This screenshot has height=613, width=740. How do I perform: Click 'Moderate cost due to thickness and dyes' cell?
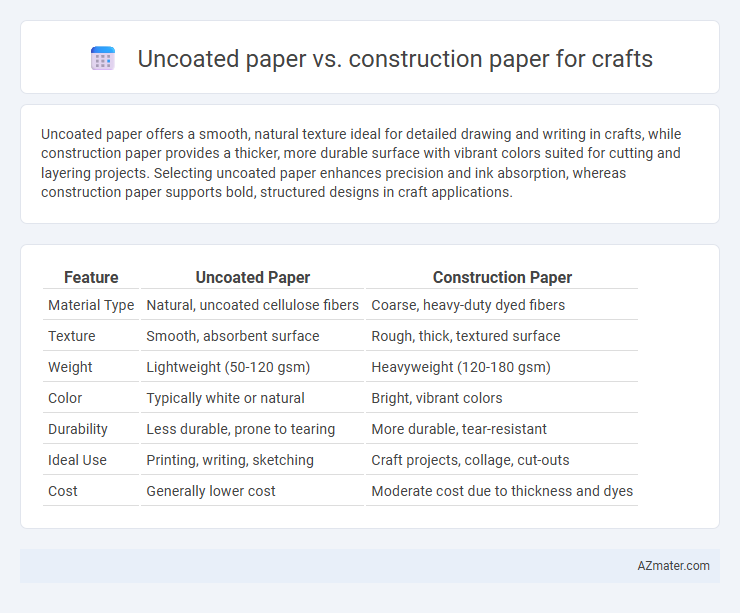[502, 491]
